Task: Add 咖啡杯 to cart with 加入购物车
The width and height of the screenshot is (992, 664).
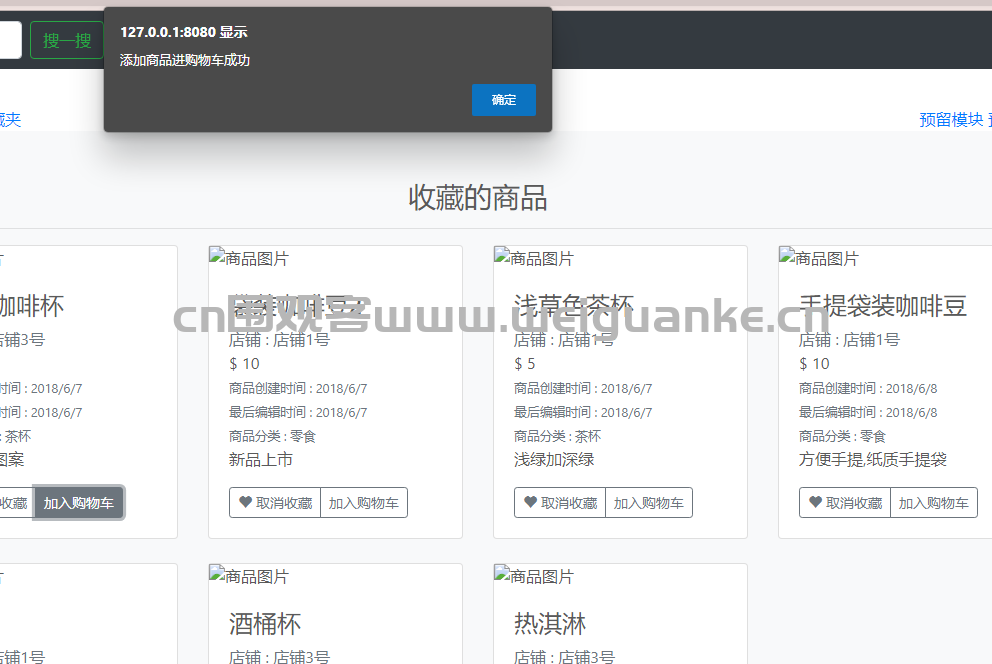Action: click(x=78, y=503)
